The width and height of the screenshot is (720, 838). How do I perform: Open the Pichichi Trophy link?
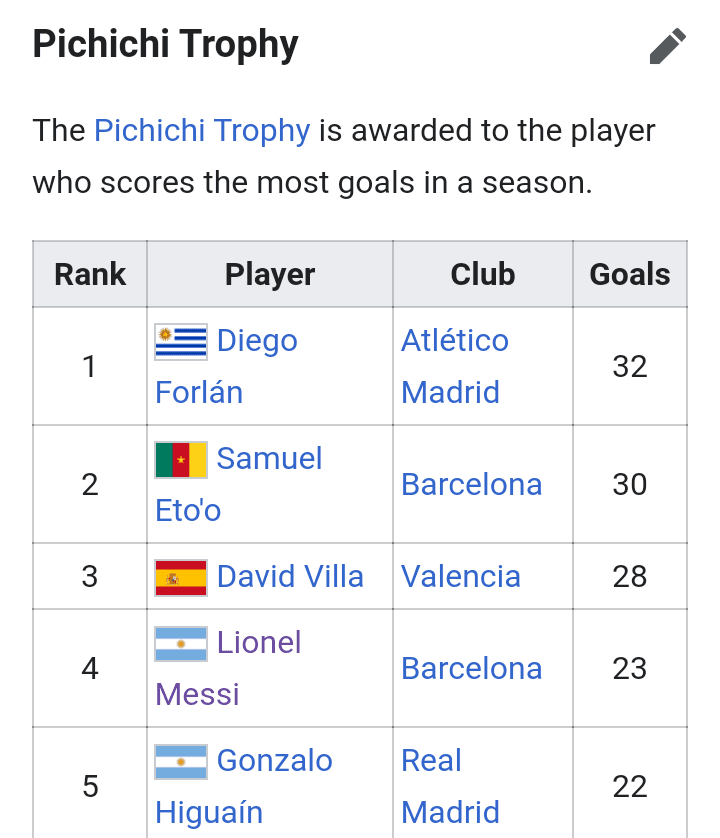202,131
